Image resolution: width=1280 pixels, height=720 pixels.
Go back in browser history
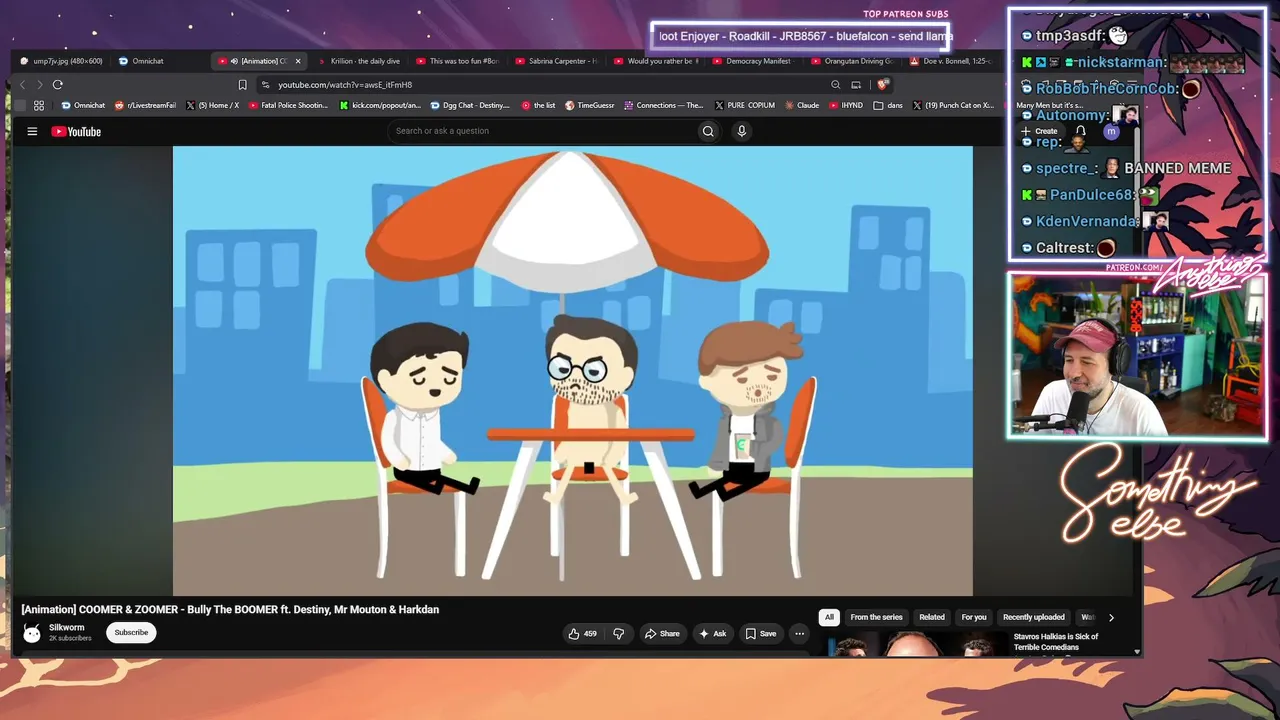click(x=22, y=85)
